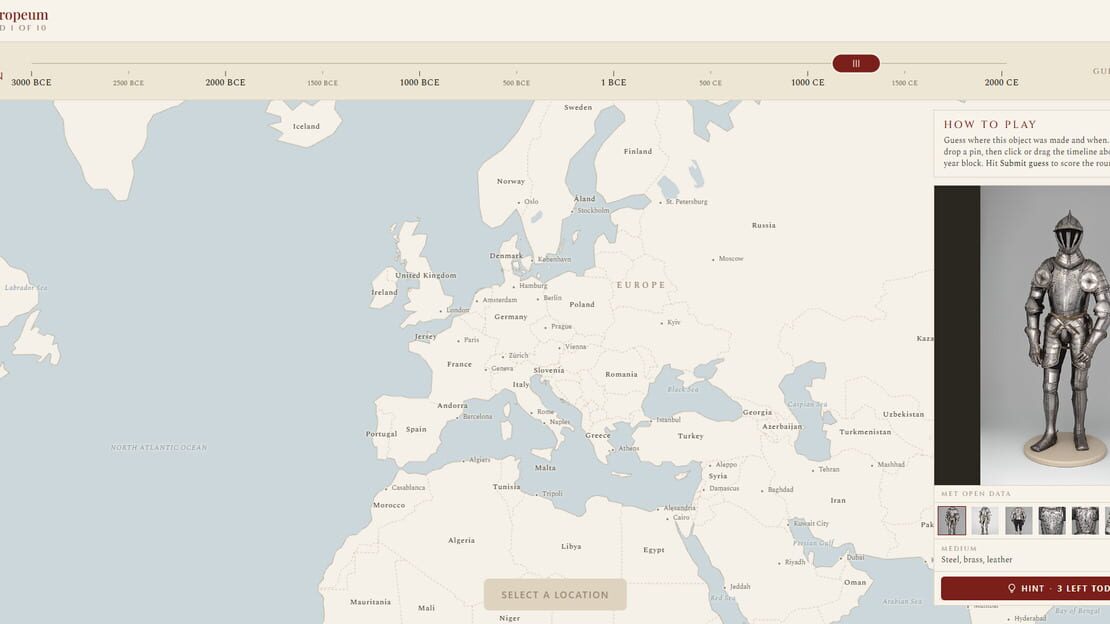Click the Sweden country label
This screenshot has height=624, width=1110.
click(x=578, y=107)
